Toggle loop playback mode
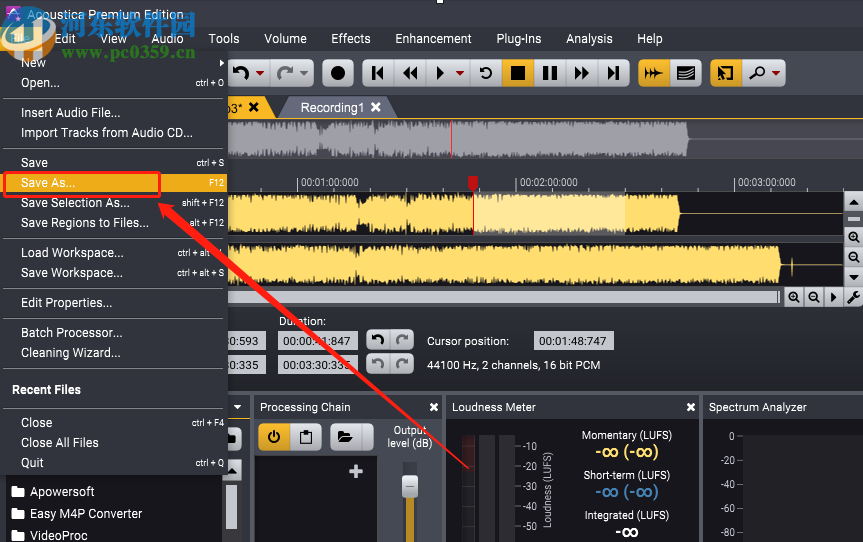Screen dimensions: 863x542 click(485, 73)
